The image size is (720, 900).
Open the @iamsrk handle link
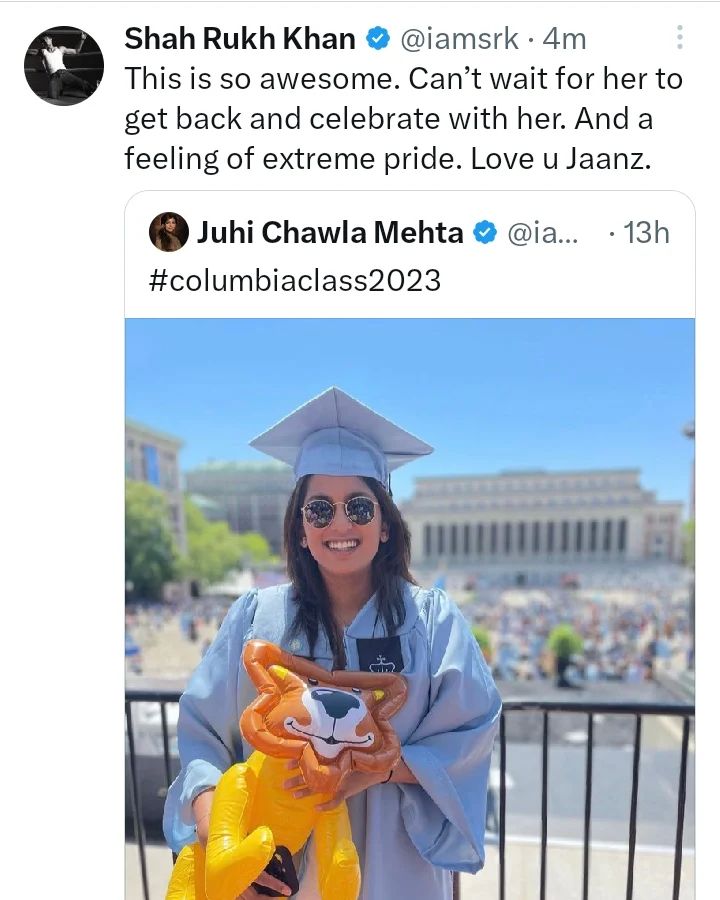click(459, 39)
